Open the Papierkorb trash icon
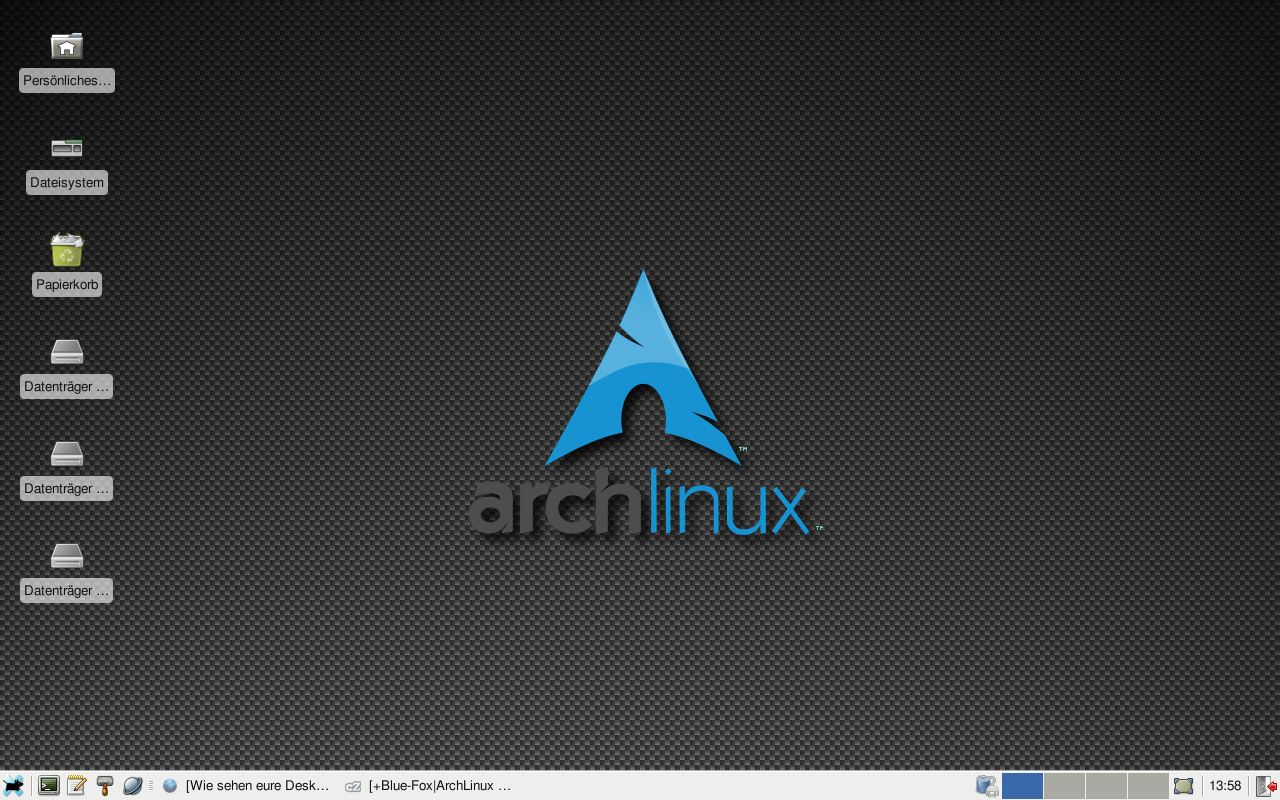 [67, 251]
